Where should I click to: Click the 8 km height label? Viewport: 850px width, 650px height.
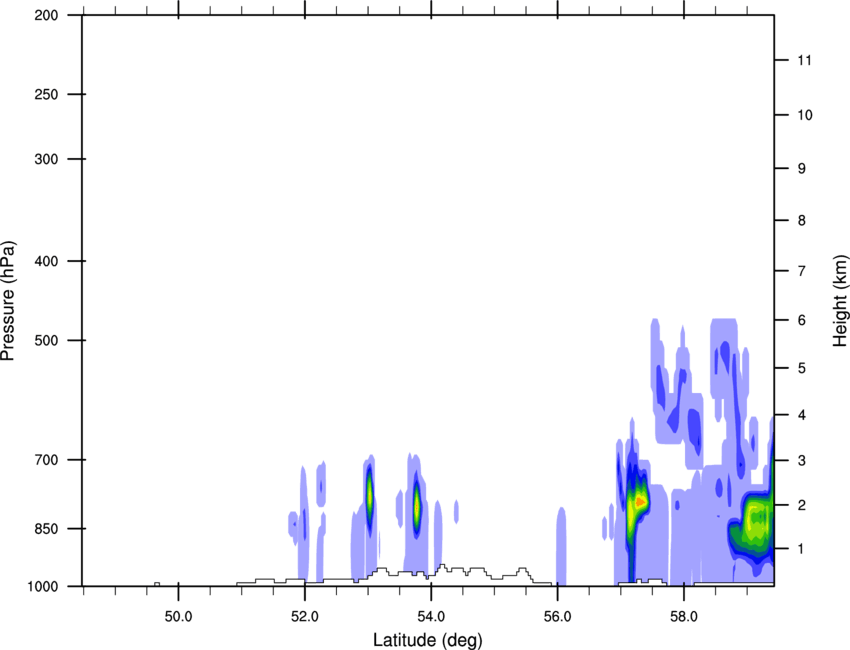[802, 221]
